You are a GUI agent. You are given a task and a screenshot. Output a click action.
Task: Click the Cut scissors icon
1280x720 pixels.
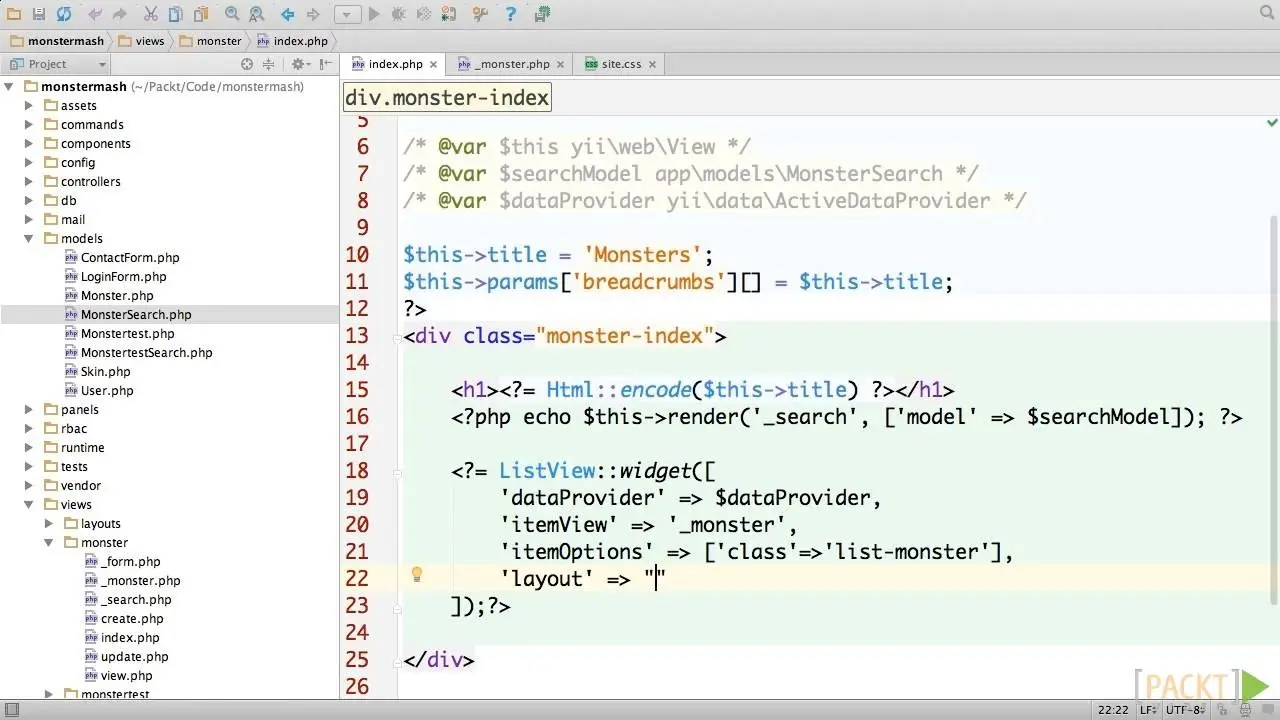click(x=151, y=14)
